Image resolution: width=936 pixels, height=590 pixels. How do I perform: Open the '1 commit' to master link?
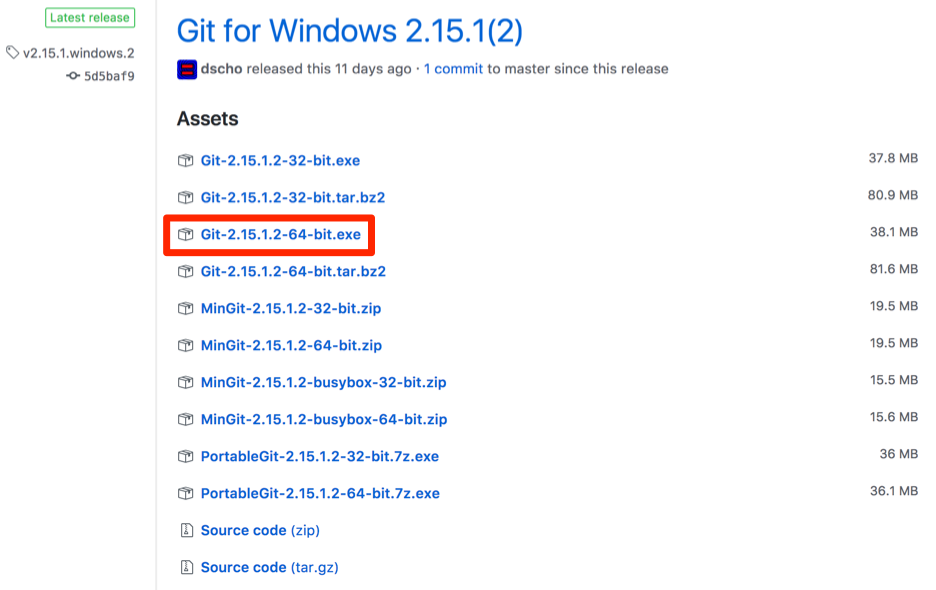tap(453, 69)
